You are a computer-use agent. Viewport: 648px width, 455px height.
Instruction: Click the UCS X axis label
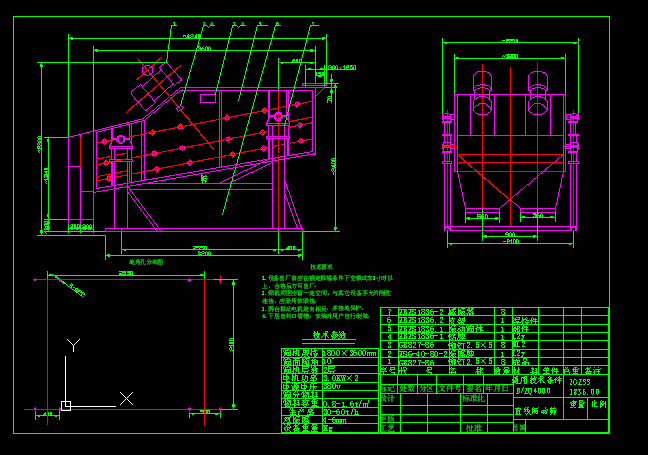126,398
